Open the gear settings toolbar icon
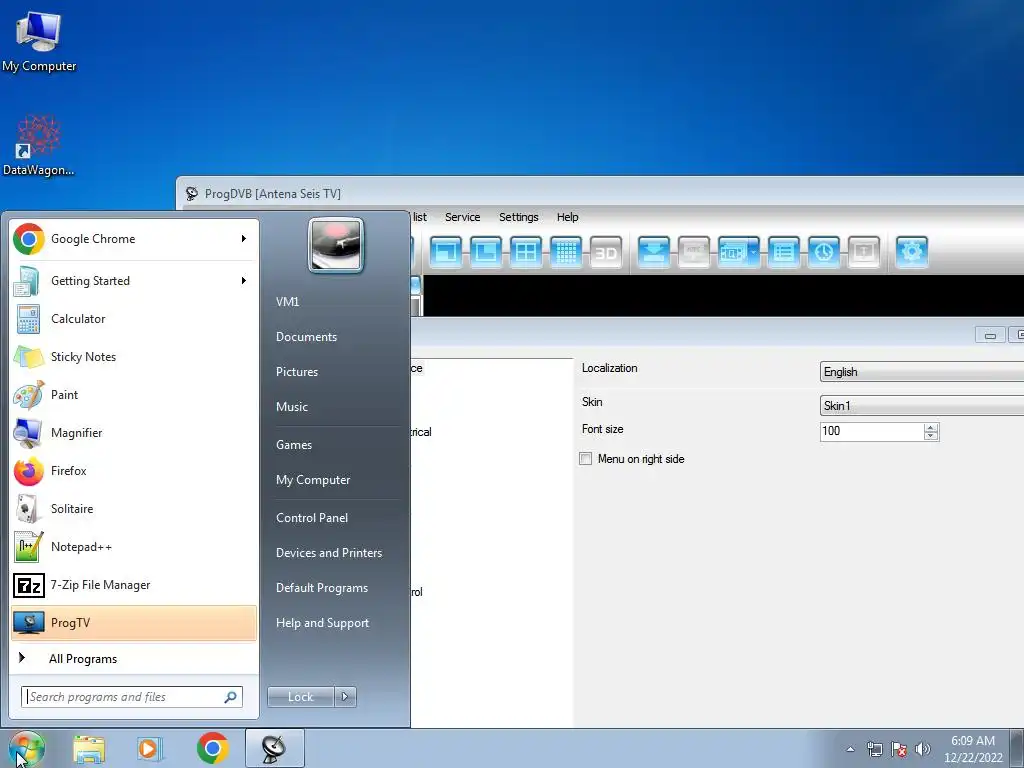This screenshot has width=1024, height=768. coord(912,251)
